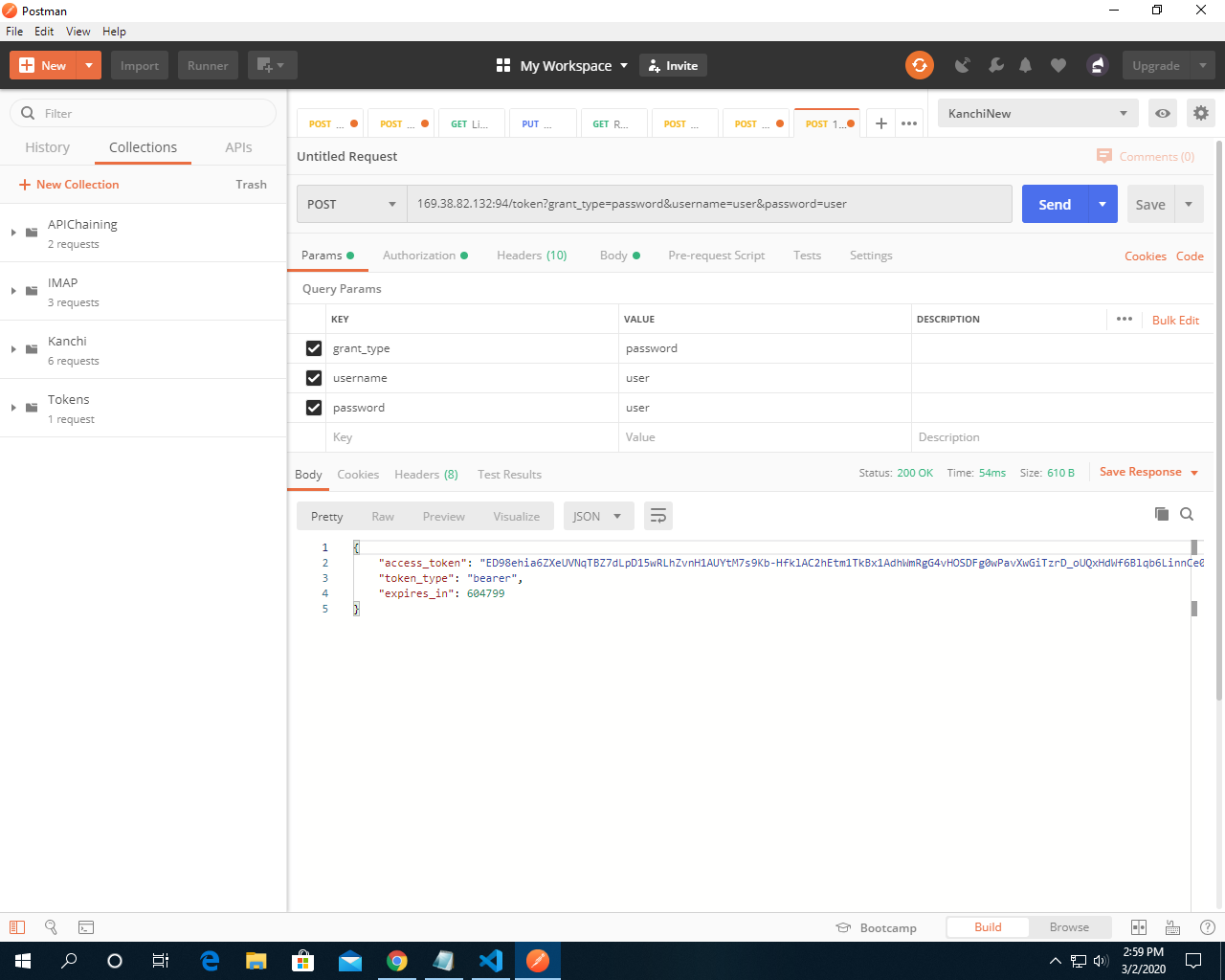This screenshot has width=1225, height=980.
Task: Uncheck the password parameter
Action: click(x=313, y=408)
